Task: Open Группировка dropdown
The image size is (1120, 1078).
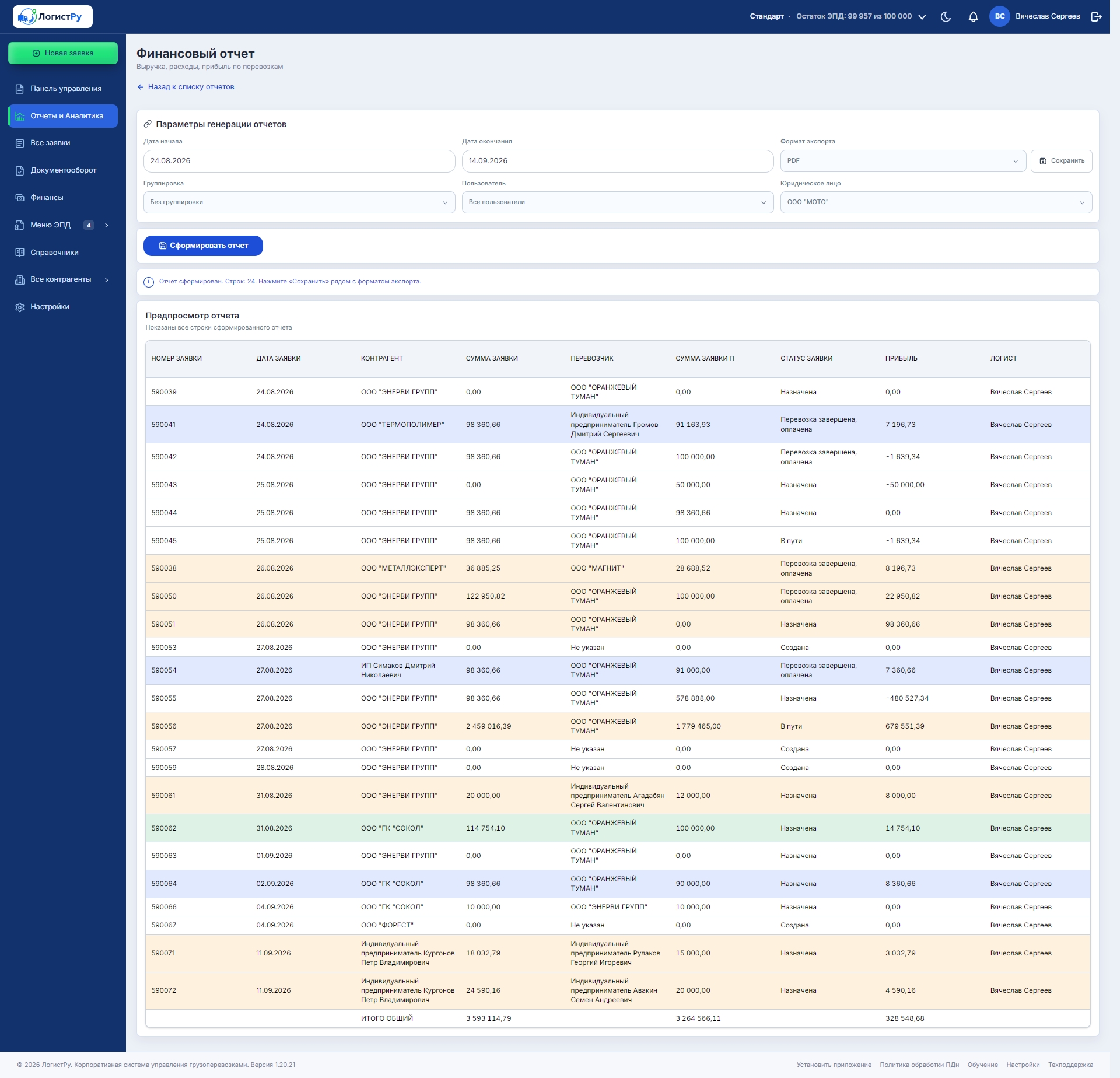Action: coord(299,202)
